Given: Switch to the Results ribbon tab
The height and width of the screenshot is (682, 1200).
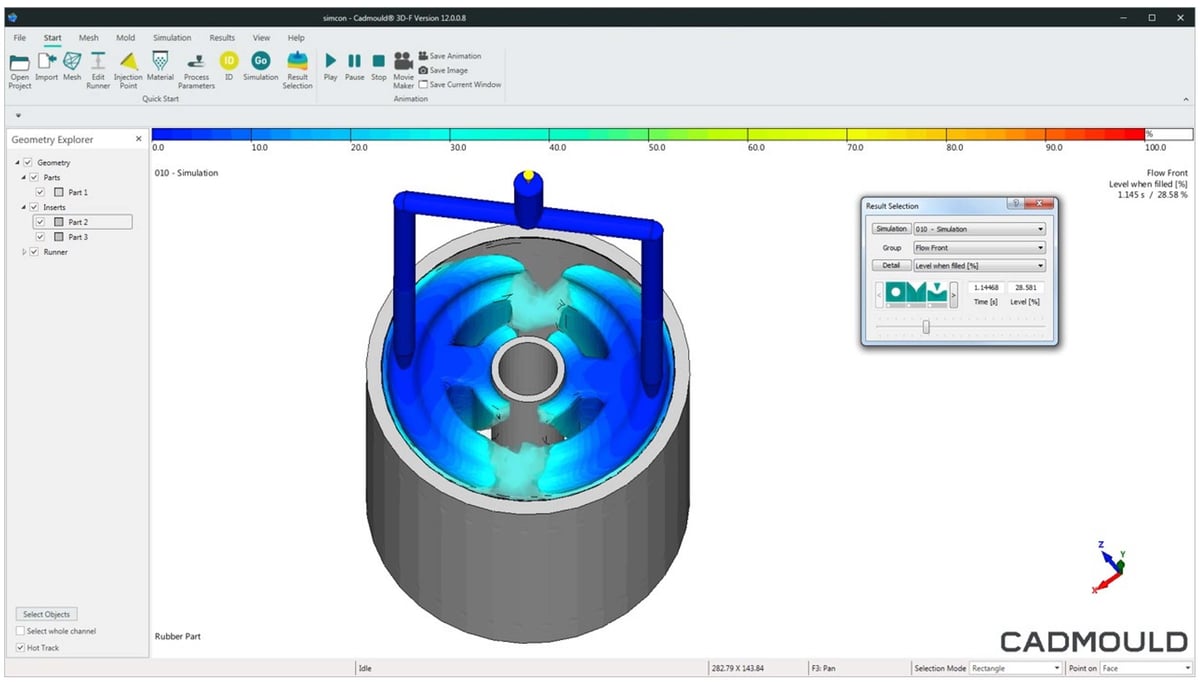Looking at the screenshot, I should tap(222, 38).
